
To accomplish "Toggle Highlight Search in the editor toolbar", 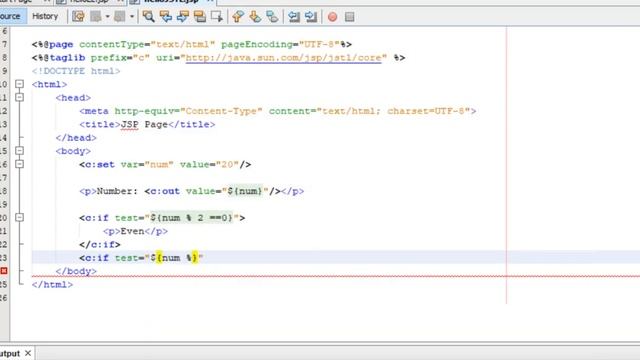I will coord(200,16).
